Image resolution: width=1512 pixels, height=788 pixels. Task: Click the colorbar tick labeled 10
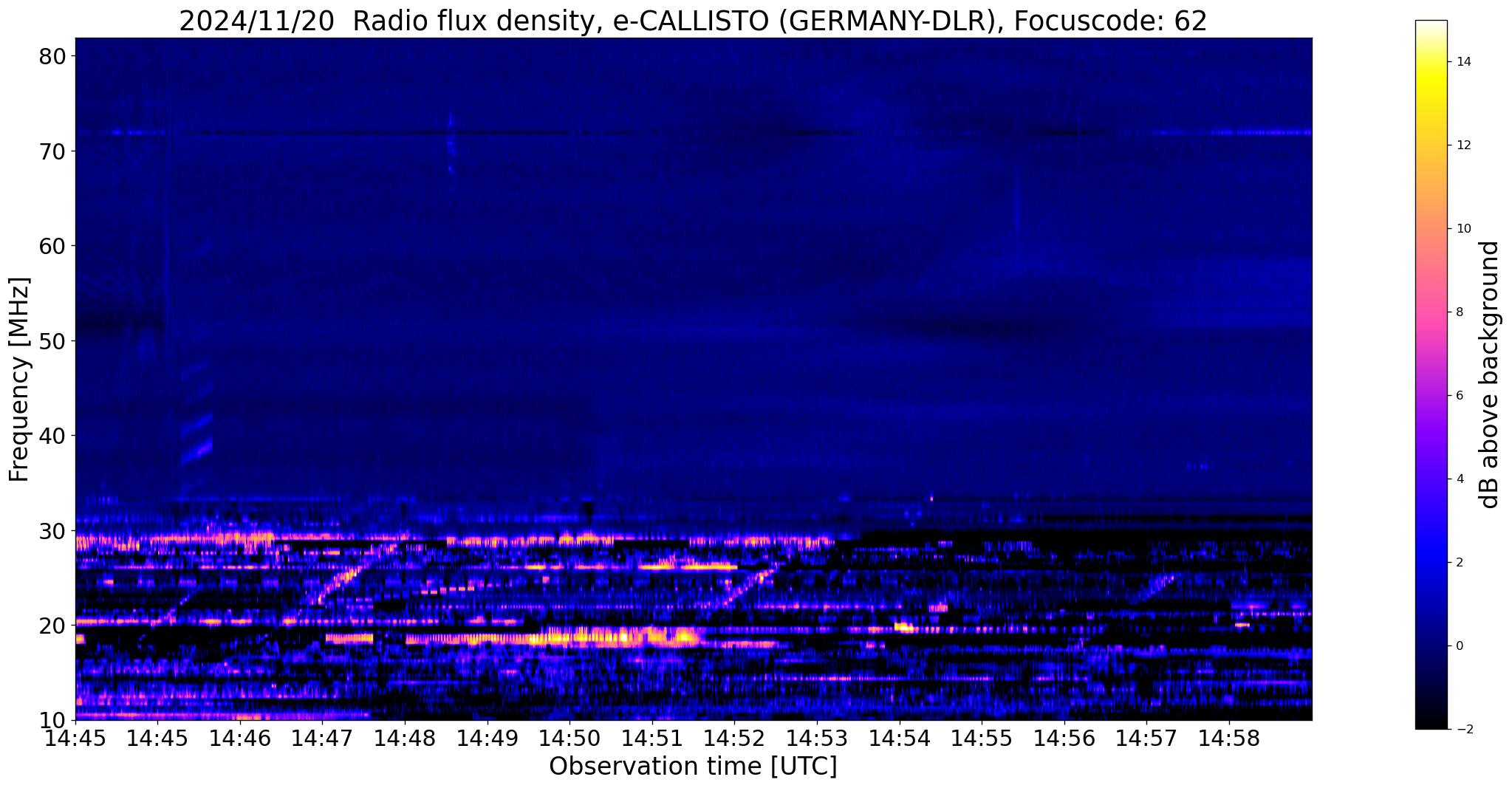point(1463,229)
